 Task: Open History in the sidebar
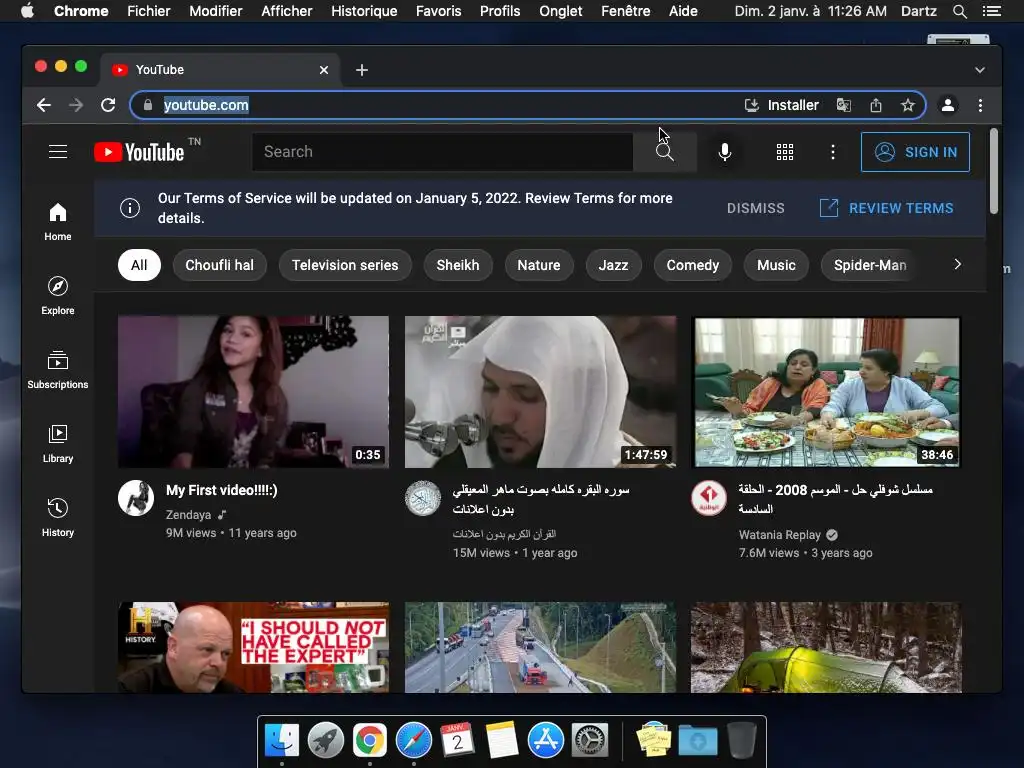click(58, 518)
